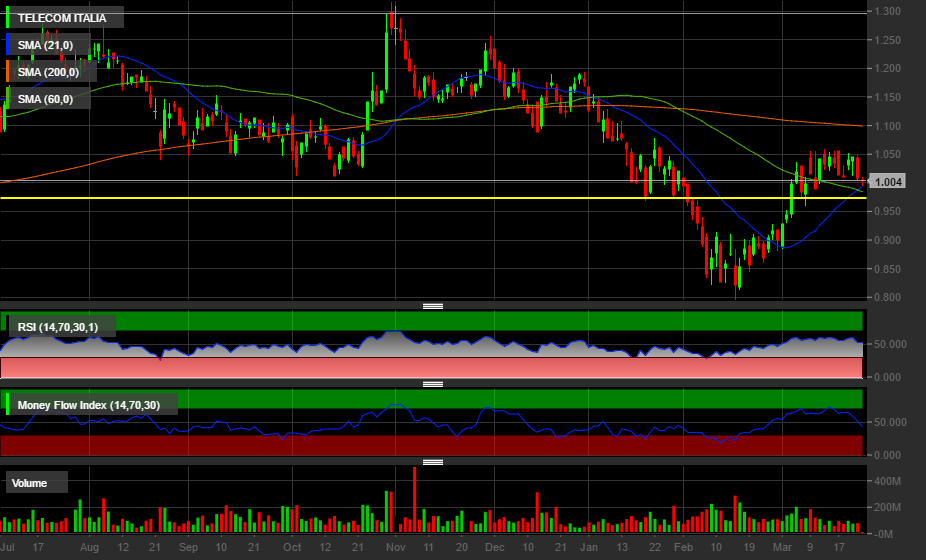
Task: Click the Mar date axis label
Action: click(782, 547)
